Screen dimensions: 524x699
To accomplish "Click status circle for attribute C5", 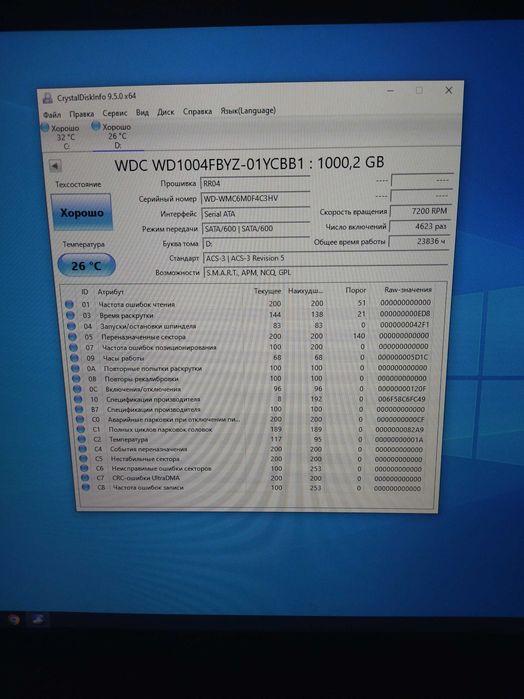I will (84, 459).
